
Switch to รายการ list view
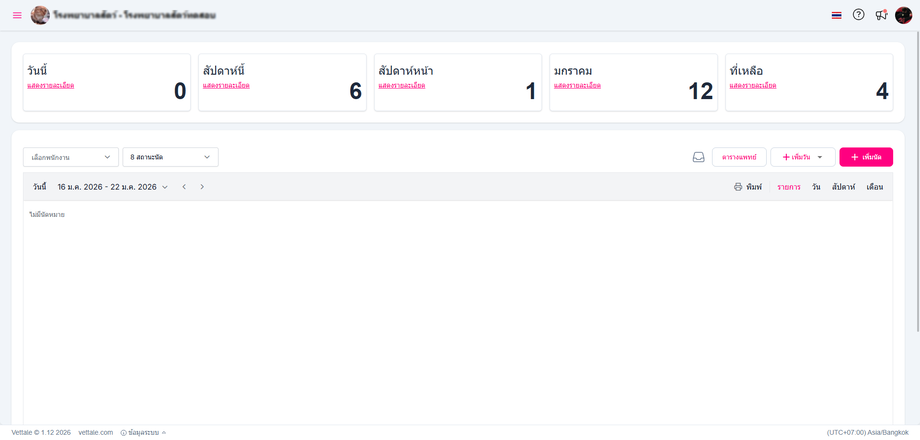[789, 187]
